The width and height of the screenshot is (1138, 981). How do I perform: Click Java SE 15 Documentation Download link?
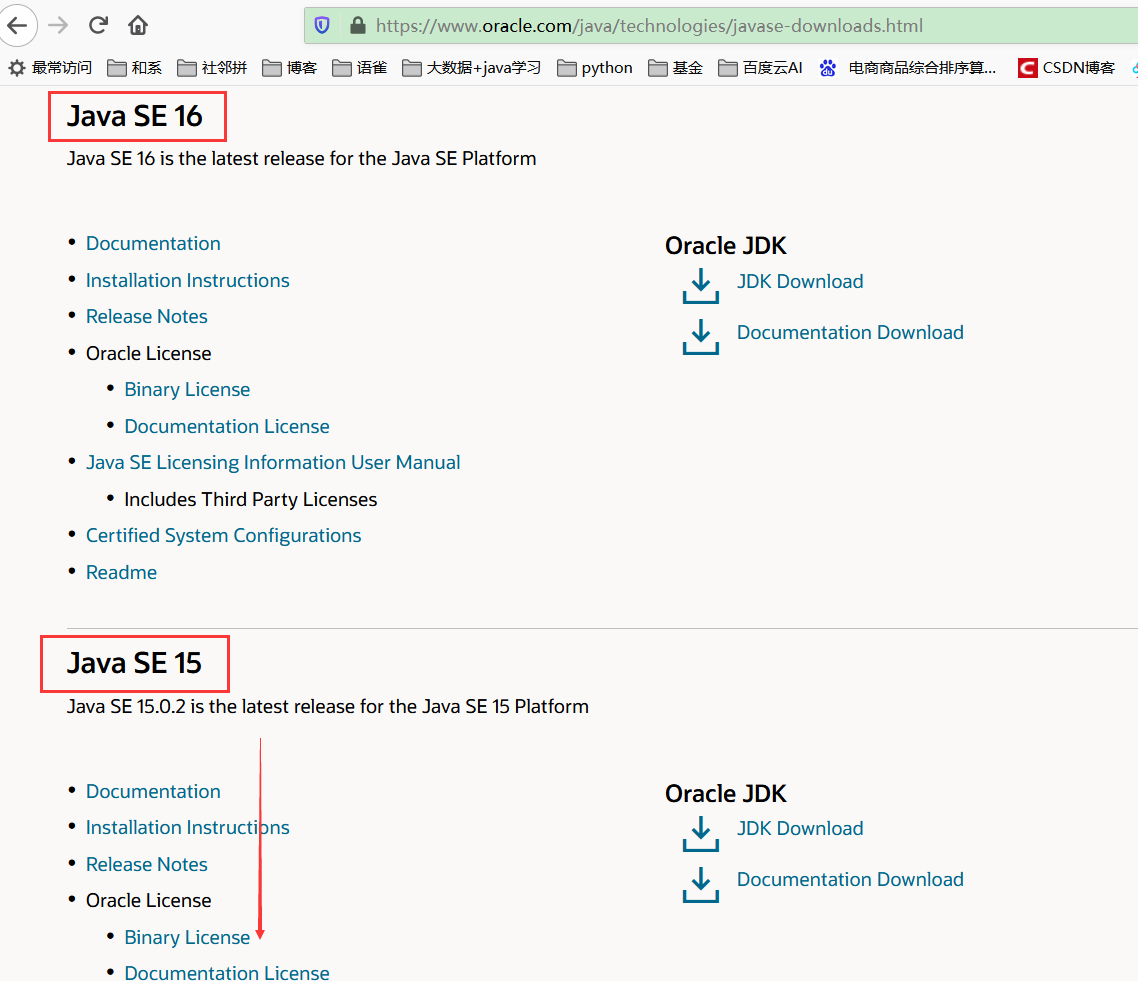(x=850, y=879)
